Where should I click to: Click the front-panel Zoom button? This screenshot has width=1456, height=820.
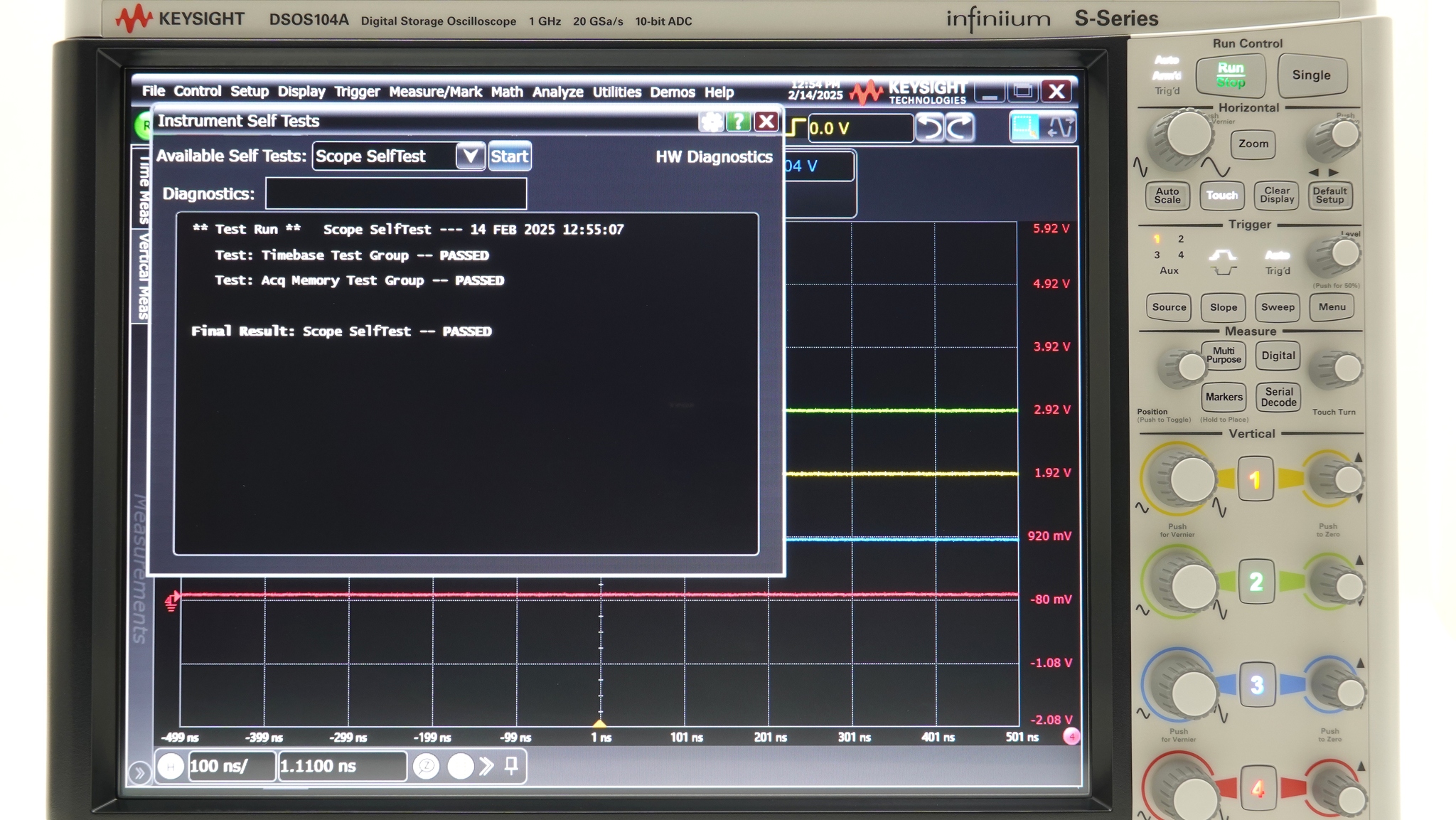coord(1253,144)
